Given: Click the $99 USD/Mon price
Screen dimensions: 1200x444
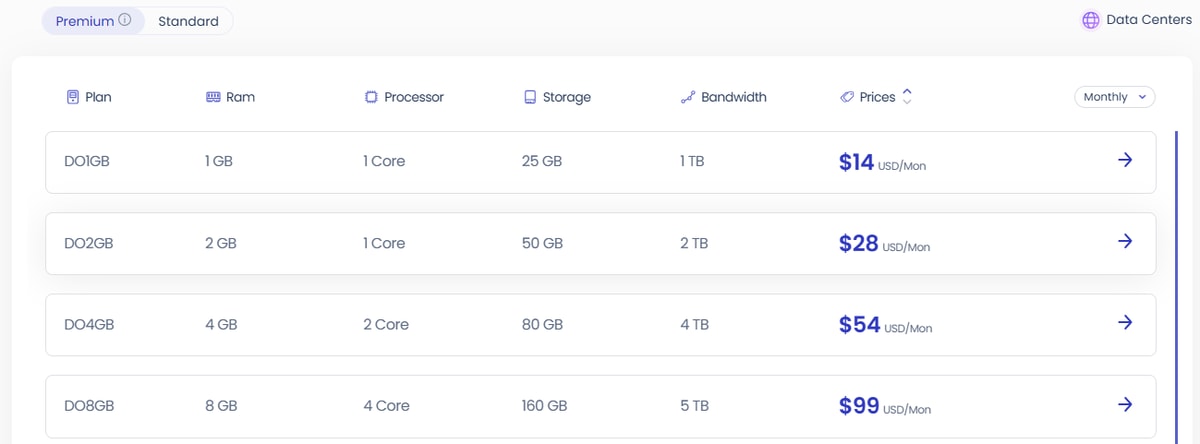Looking at the screenshot, I should coord(885,407).
